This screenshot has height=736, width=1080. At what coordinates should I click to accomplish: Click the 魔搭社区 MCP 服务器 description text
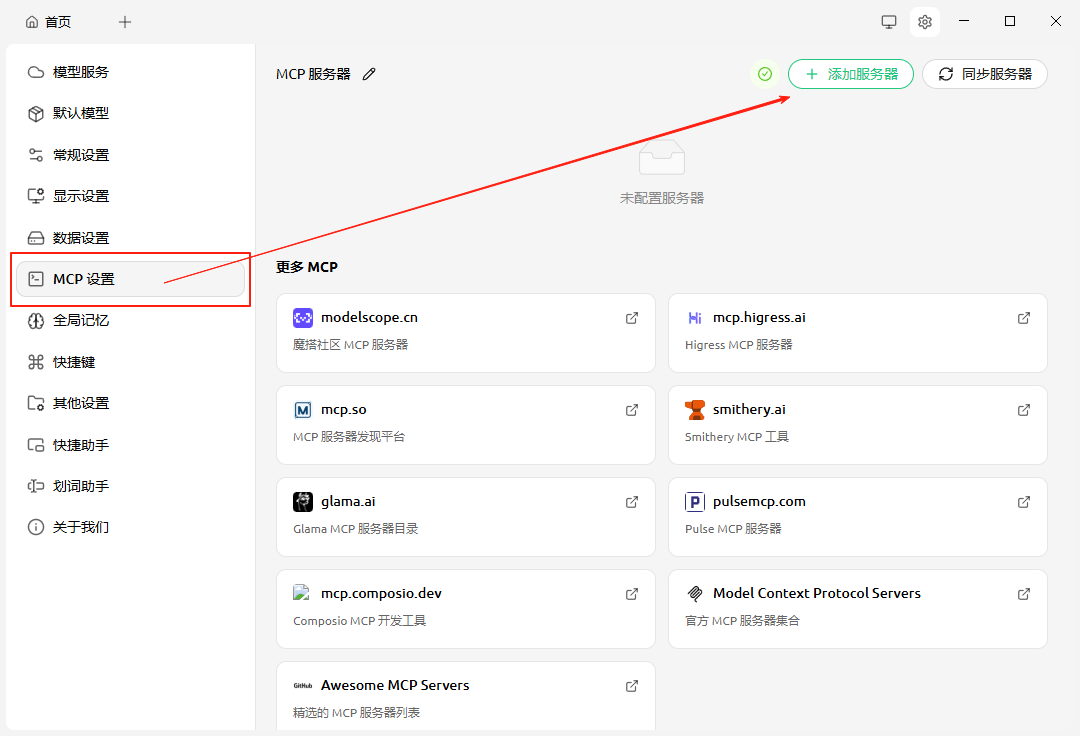(x=351, y=344)
